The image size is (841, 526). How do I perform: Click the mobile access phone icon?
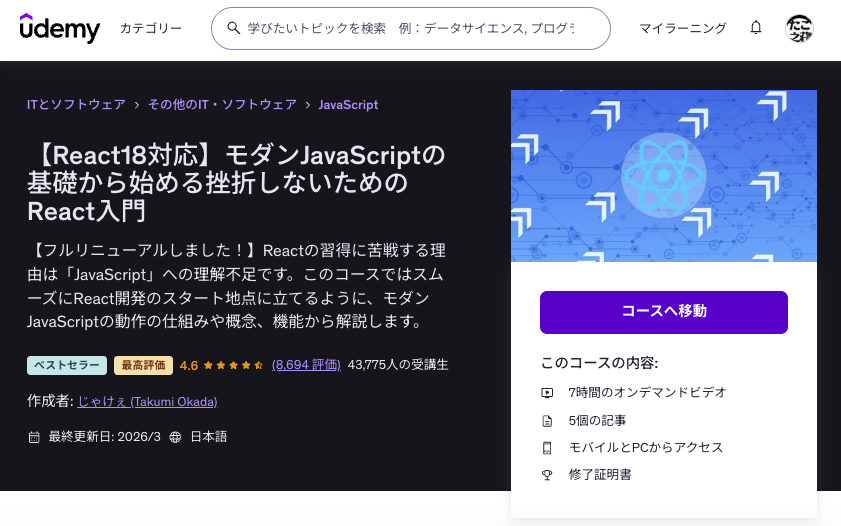coord(547,448)
